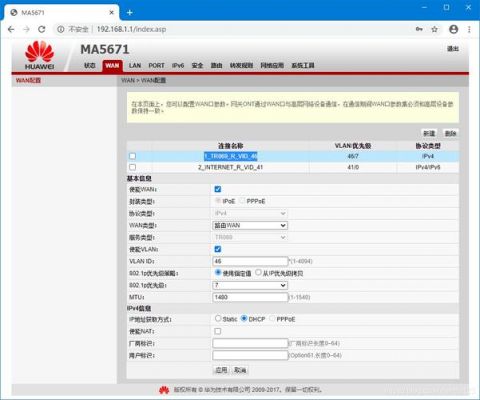480x400 pixels.
Task: Reload the router page
Action: (42, 29)
